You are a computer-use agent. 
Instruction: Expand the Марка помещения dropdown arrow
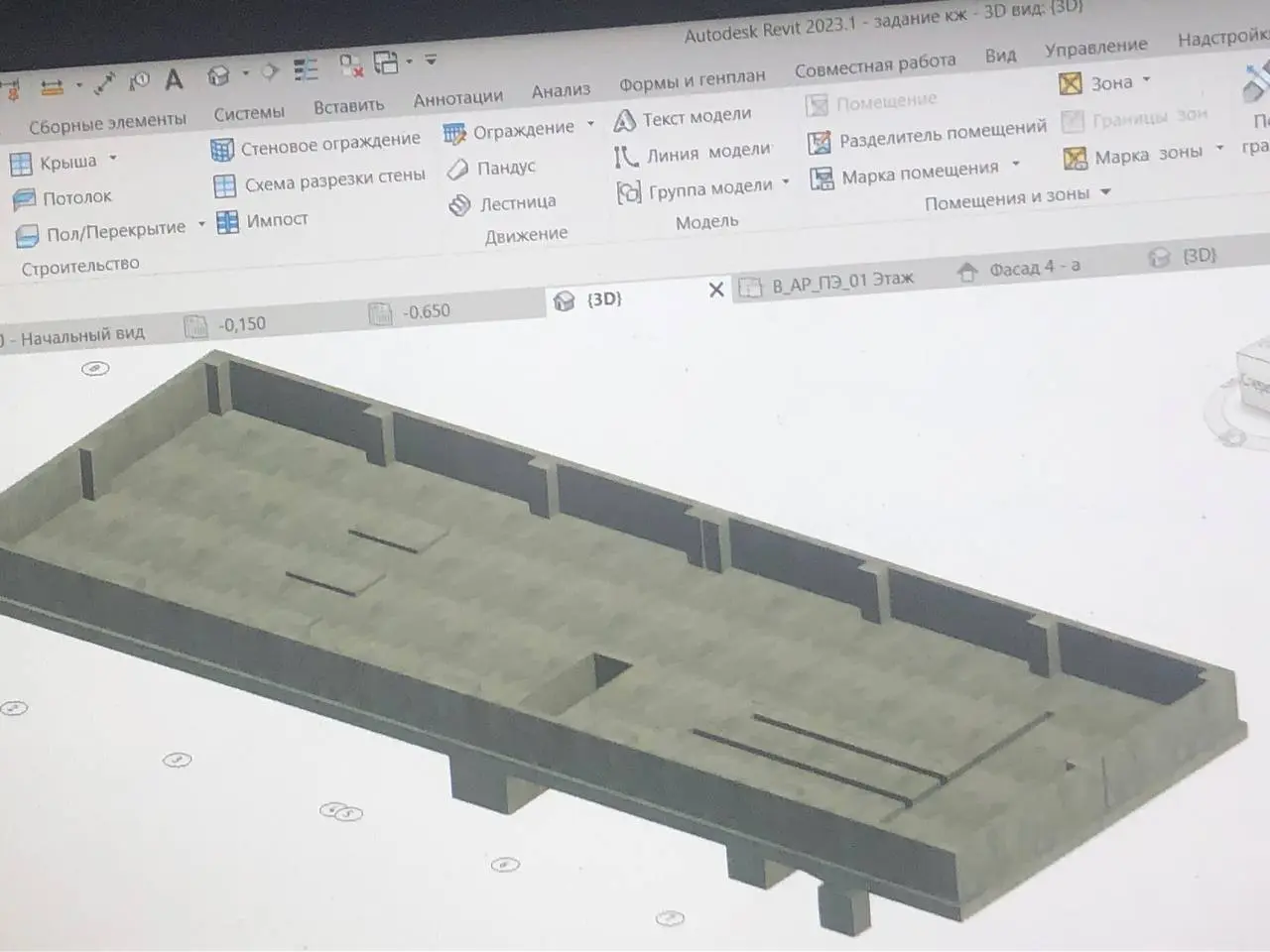point(1015,164)
